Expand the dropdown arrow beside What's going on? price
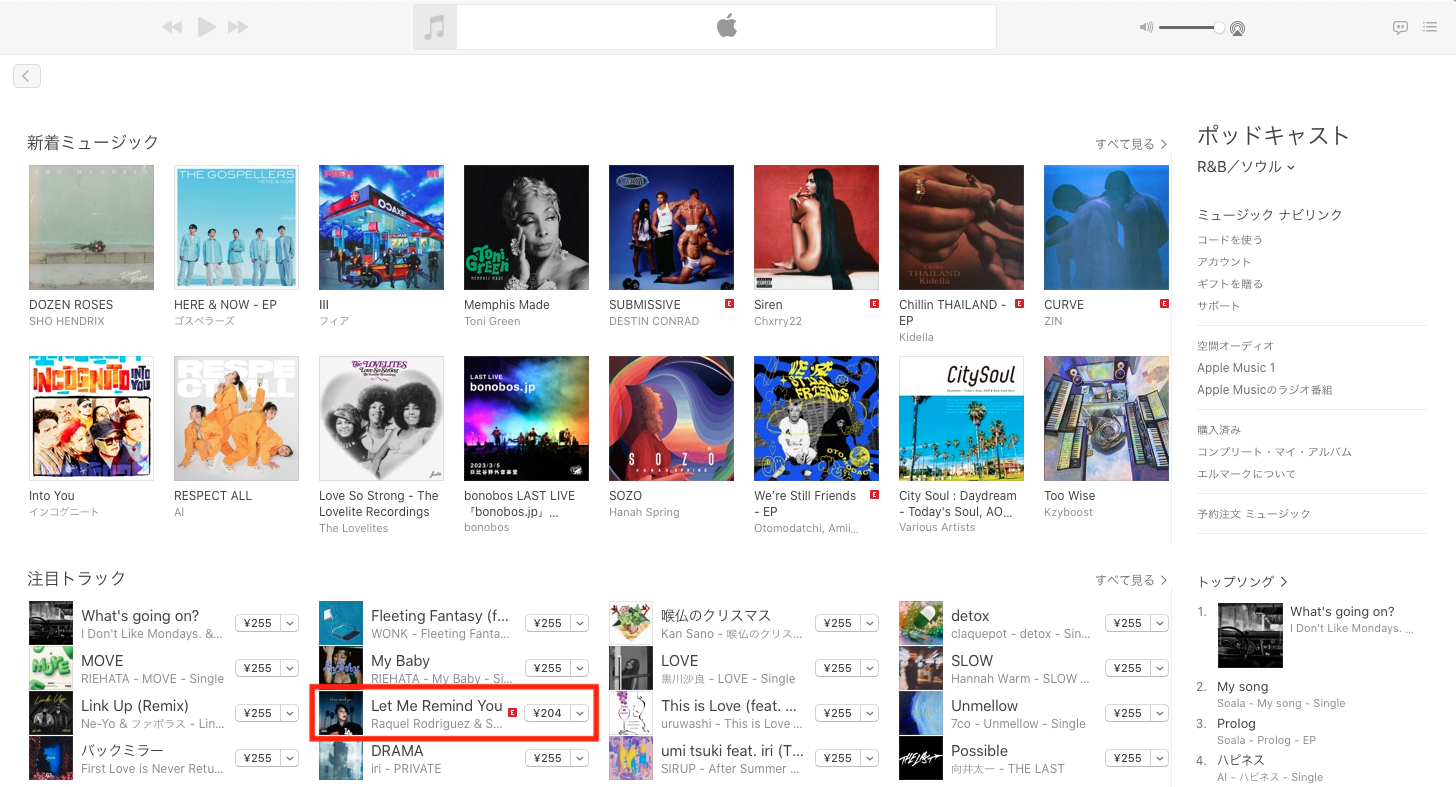The image size is (1456, 787). point(290,623)
